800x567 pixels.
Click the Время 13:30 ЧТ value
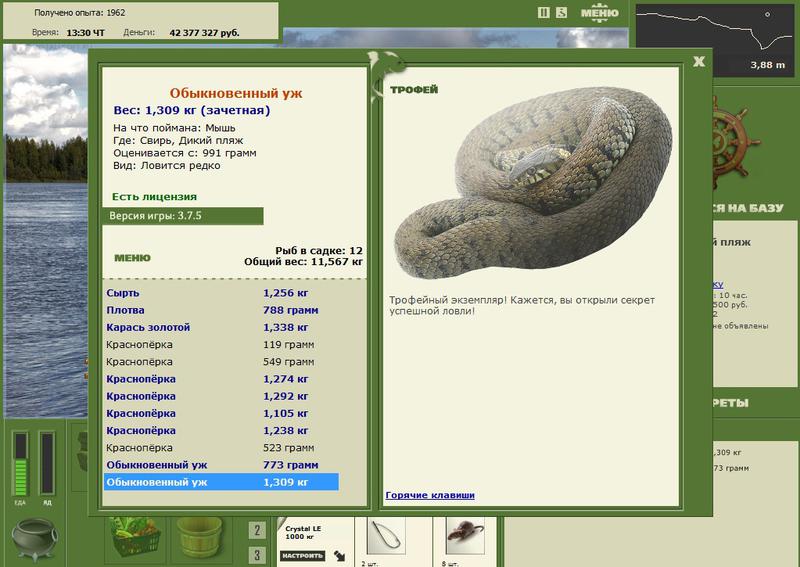pyautogui.click(x=85, y=33)
